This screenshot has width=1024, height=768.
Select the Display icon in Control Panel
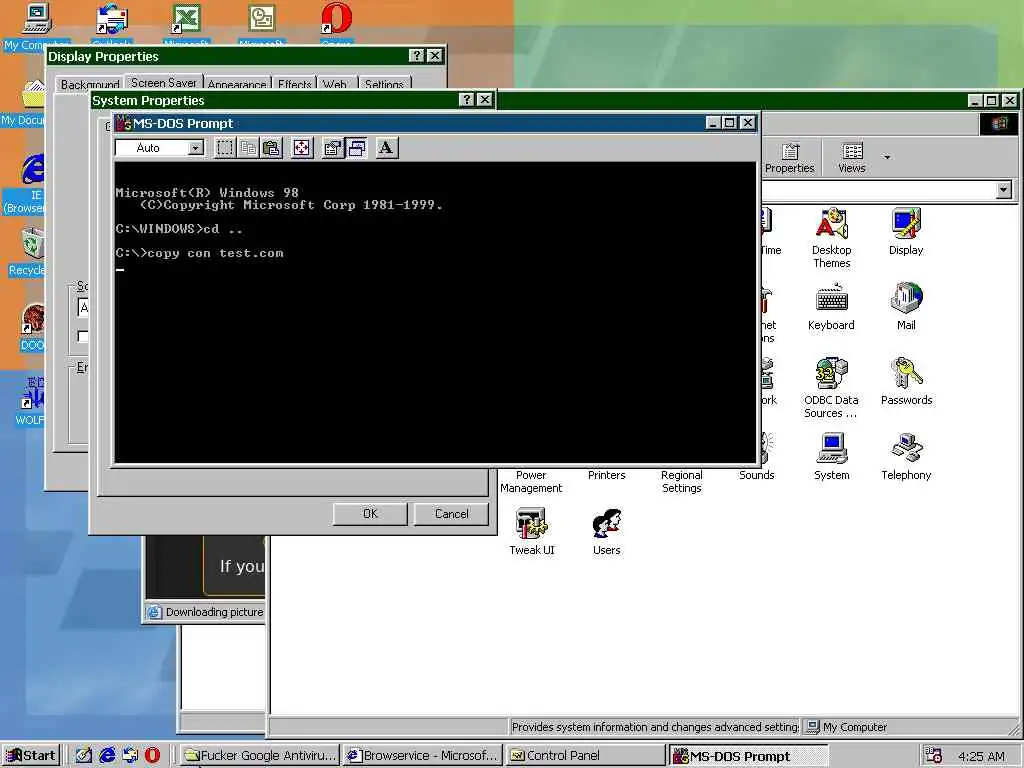pyautogui.click(x=906, y=231)
